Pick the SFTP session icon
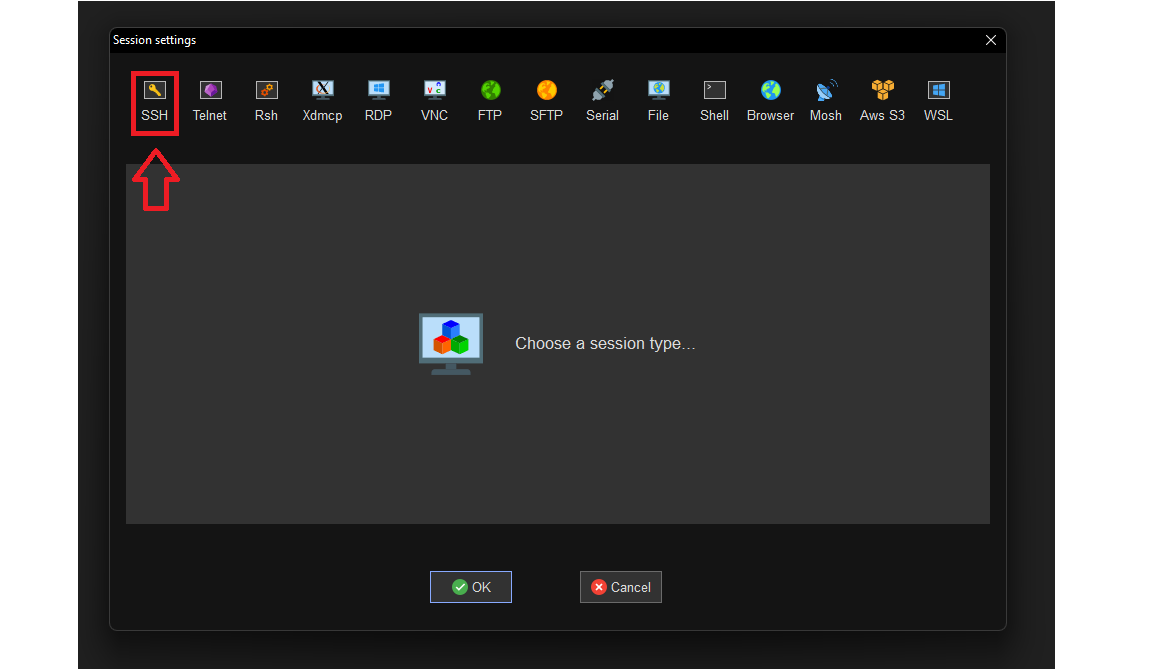 547,101
